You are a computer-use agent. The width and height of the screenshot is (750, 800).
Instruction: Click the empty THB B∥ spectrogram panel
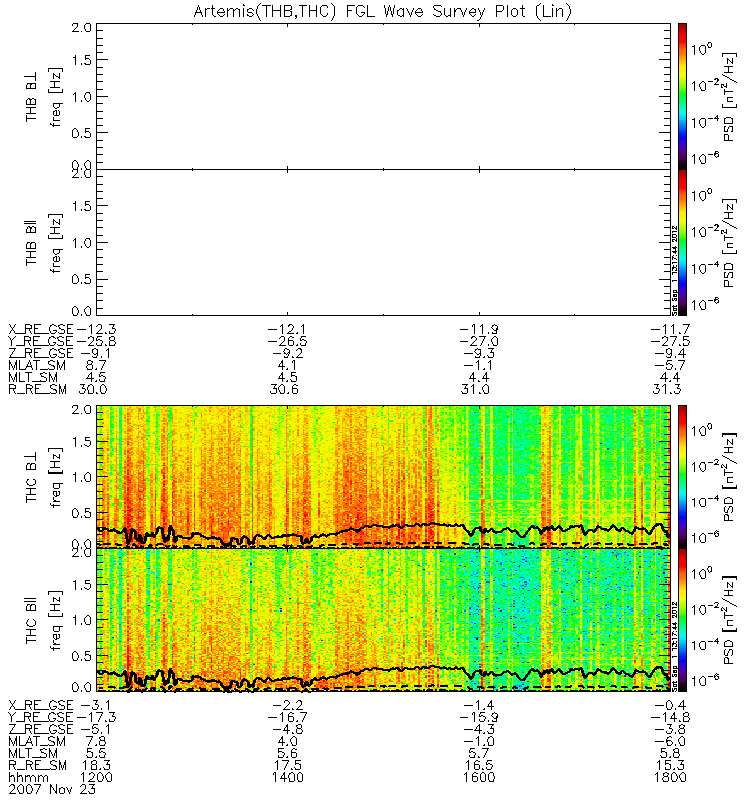click(x=384, y=242)
